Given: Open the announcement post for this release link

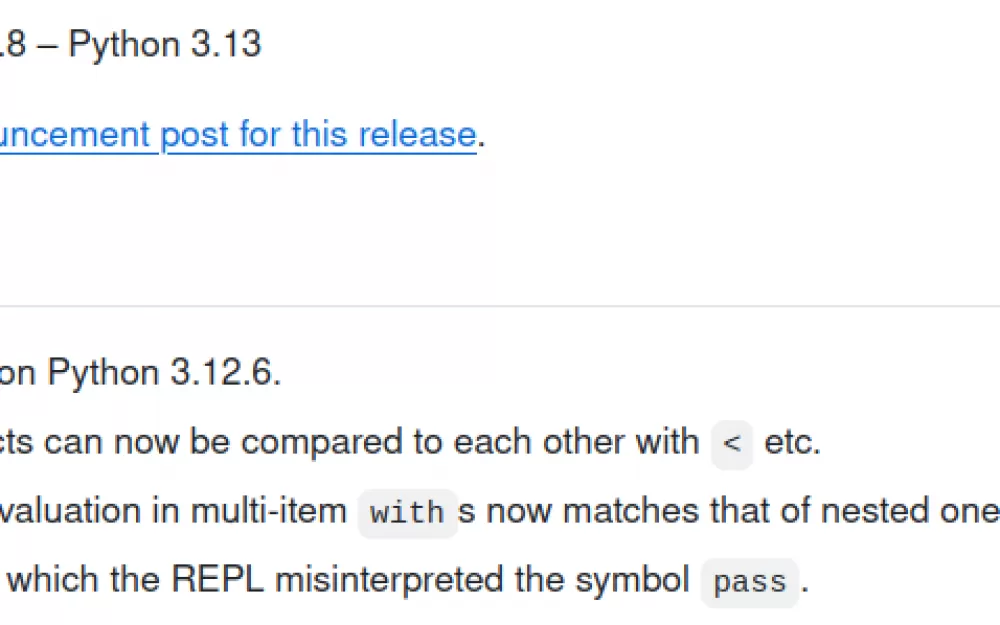Looking at the screenshot, I should pyautogui.click(x=238, y=135).
